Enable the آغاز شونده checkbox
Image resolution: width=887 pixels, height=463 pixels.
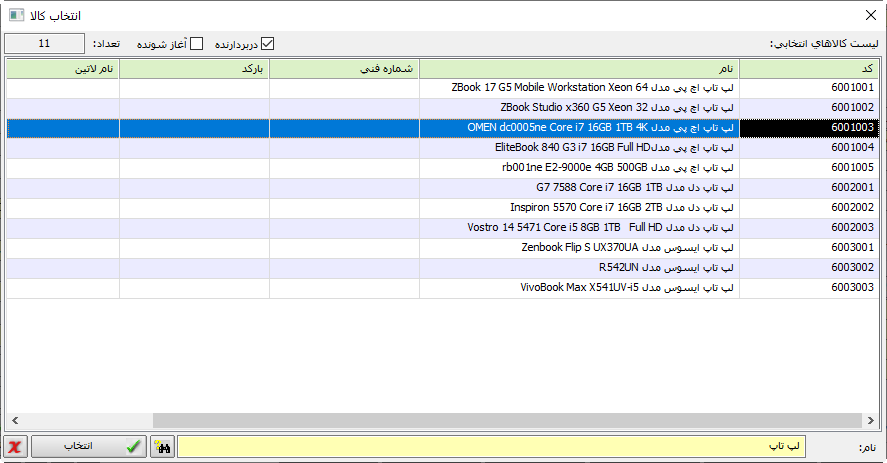click(x=196, y=44)
